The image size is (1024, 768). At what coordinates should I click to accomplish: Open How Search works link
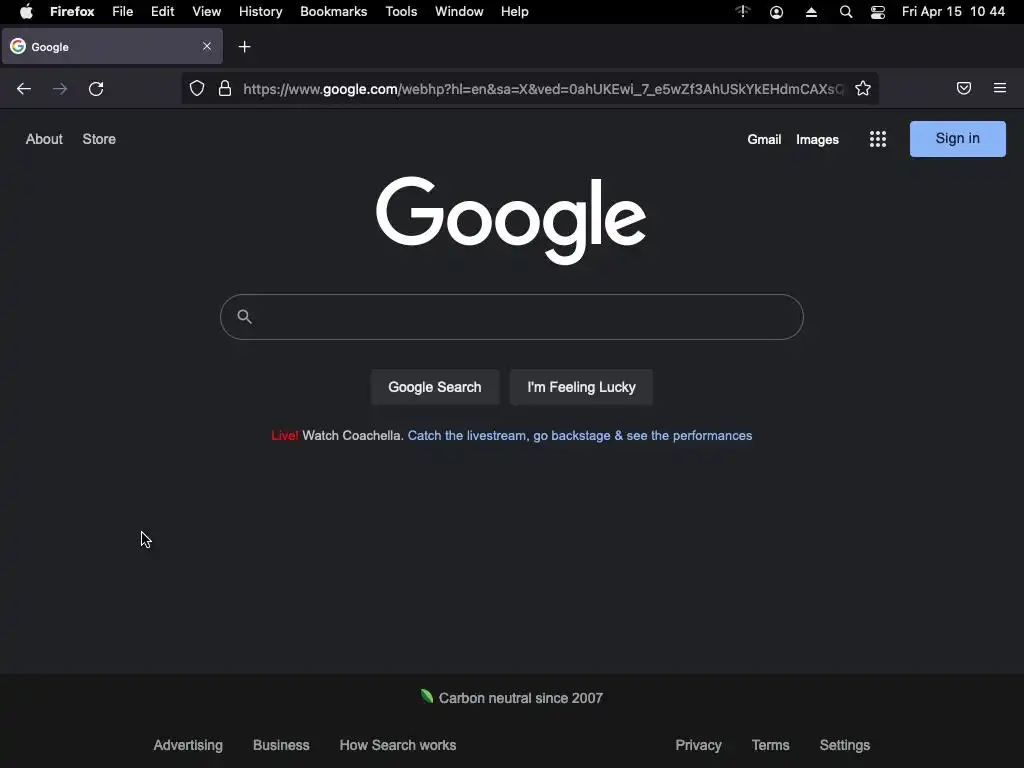pos(398,745)
